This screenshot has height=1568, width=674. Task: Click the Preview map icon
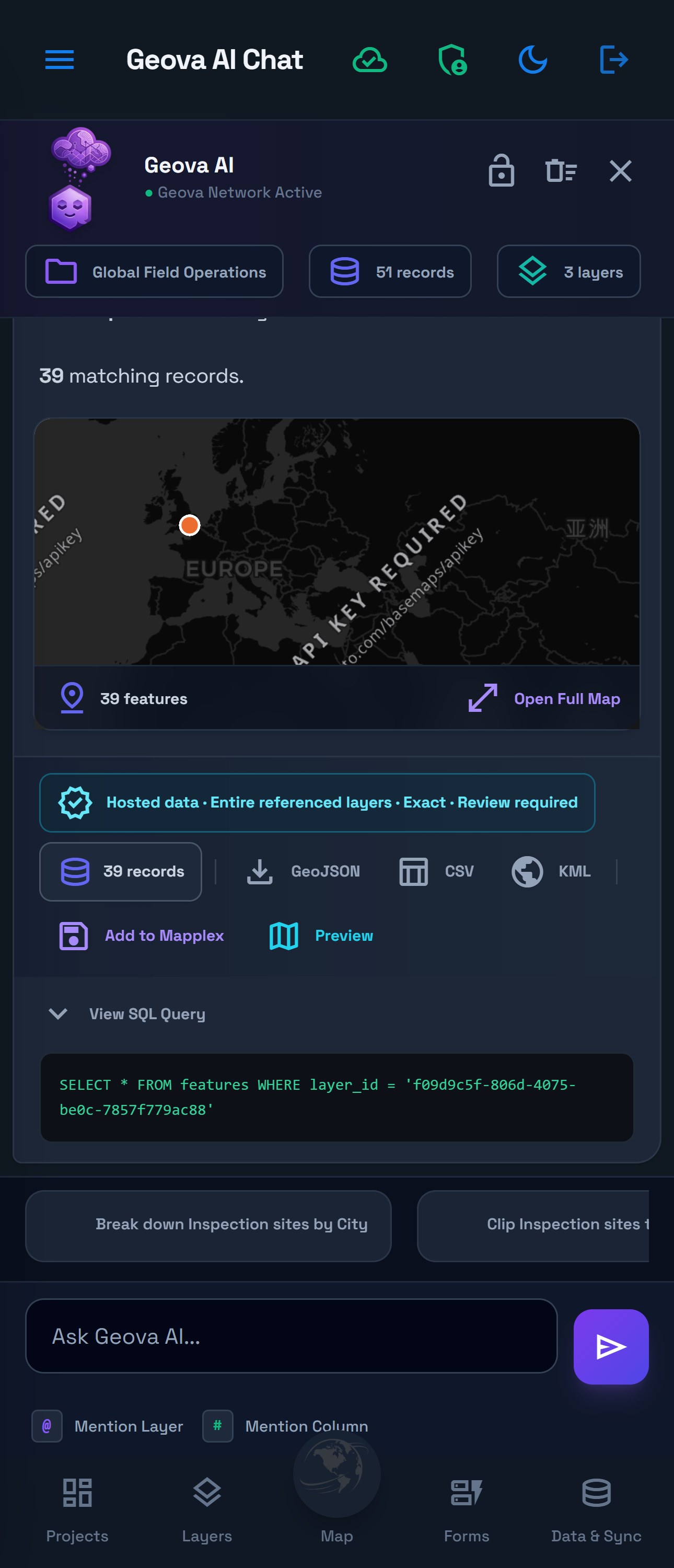pyautogui.click(x=284, y=936)
